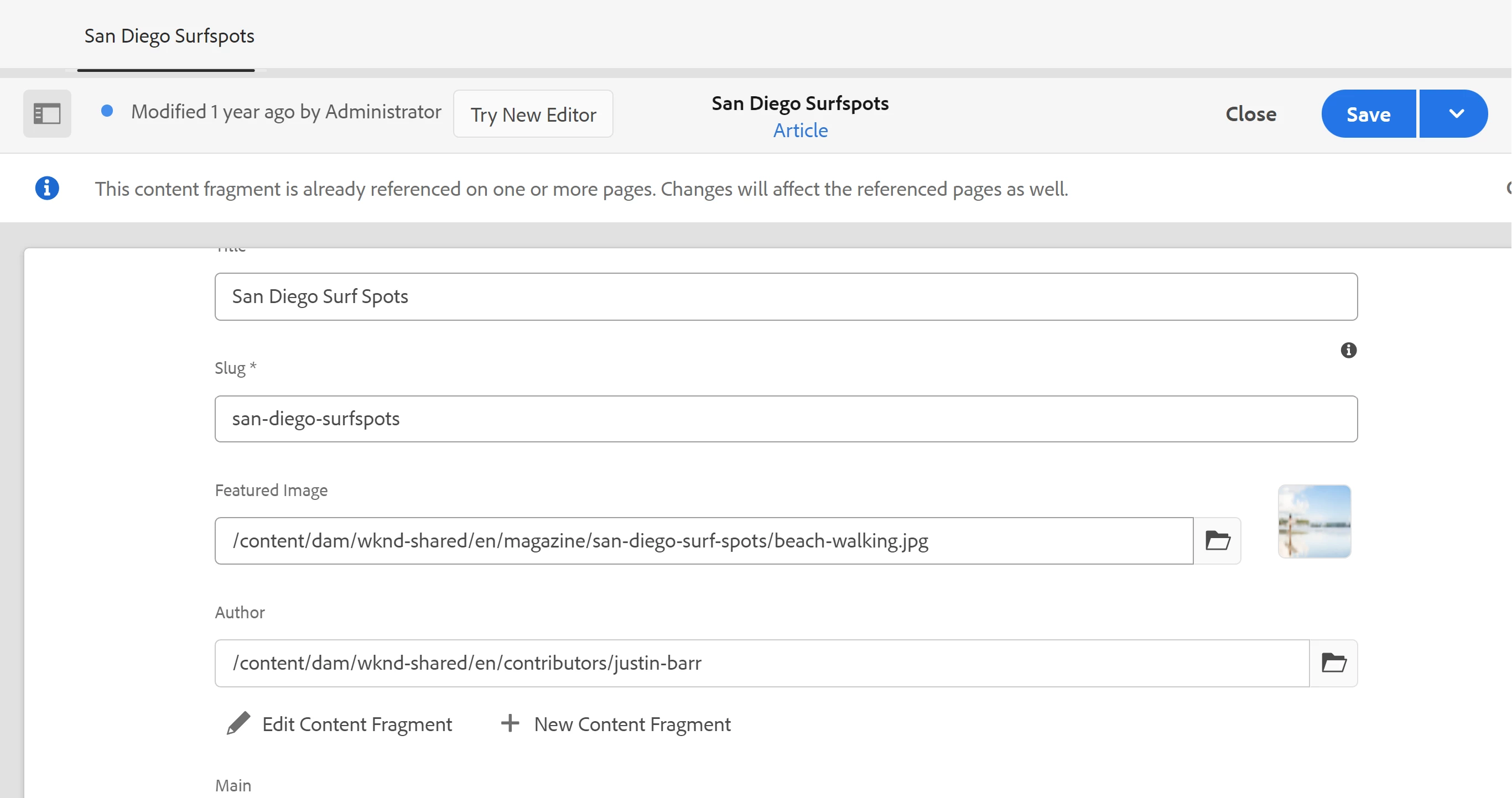This screenshot has width=1512, height=798.
Task: Click Close in the toolbar
Action: pos(1250,114)
